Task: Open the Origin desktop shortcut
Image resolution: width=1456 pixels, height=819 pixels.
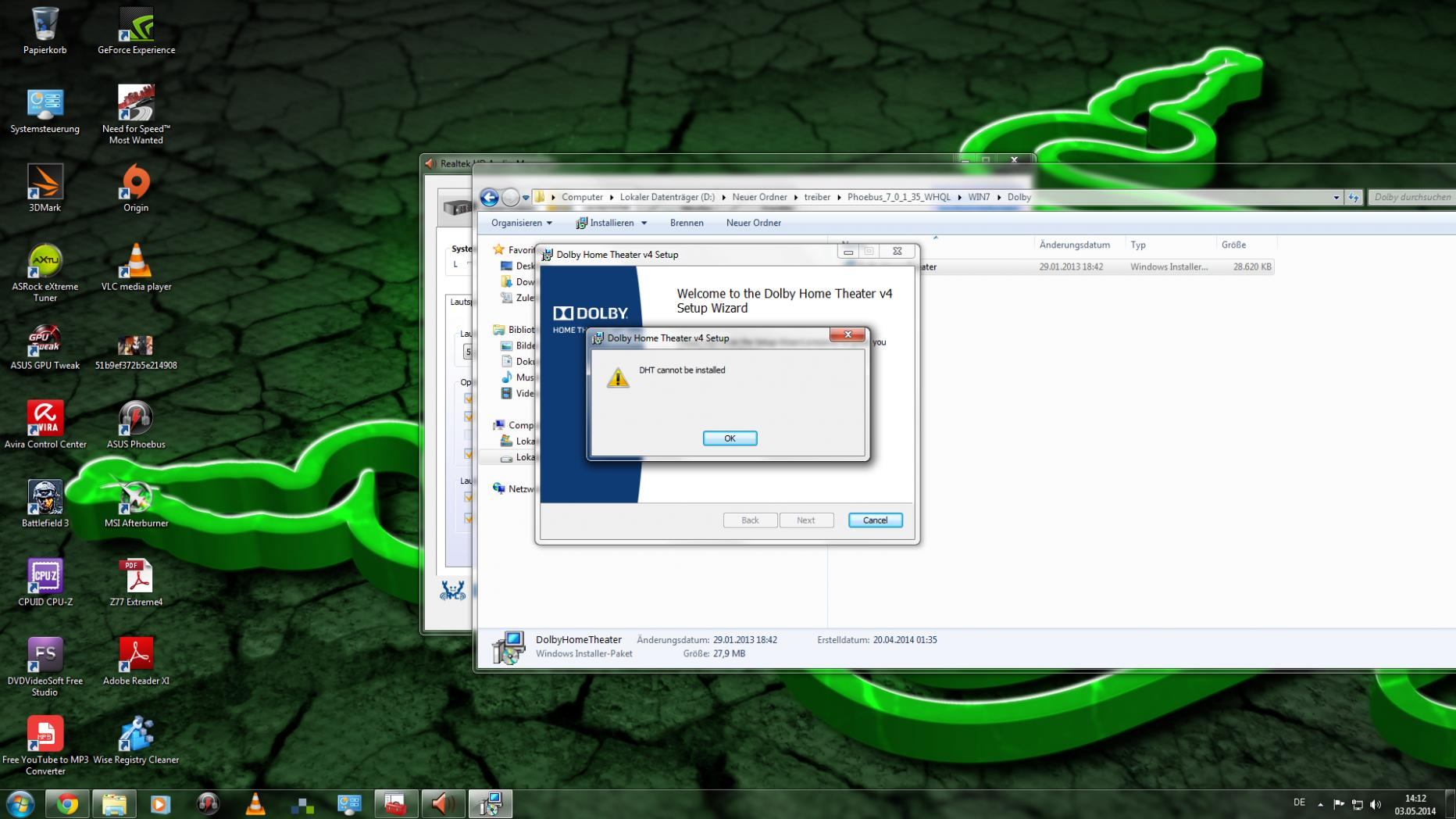Action: coord(136,188)
